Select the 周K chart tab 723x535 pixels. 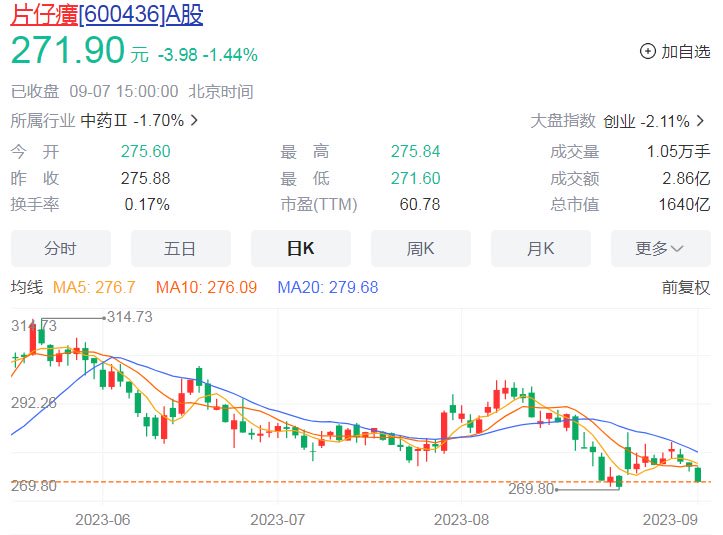point(421,249)
